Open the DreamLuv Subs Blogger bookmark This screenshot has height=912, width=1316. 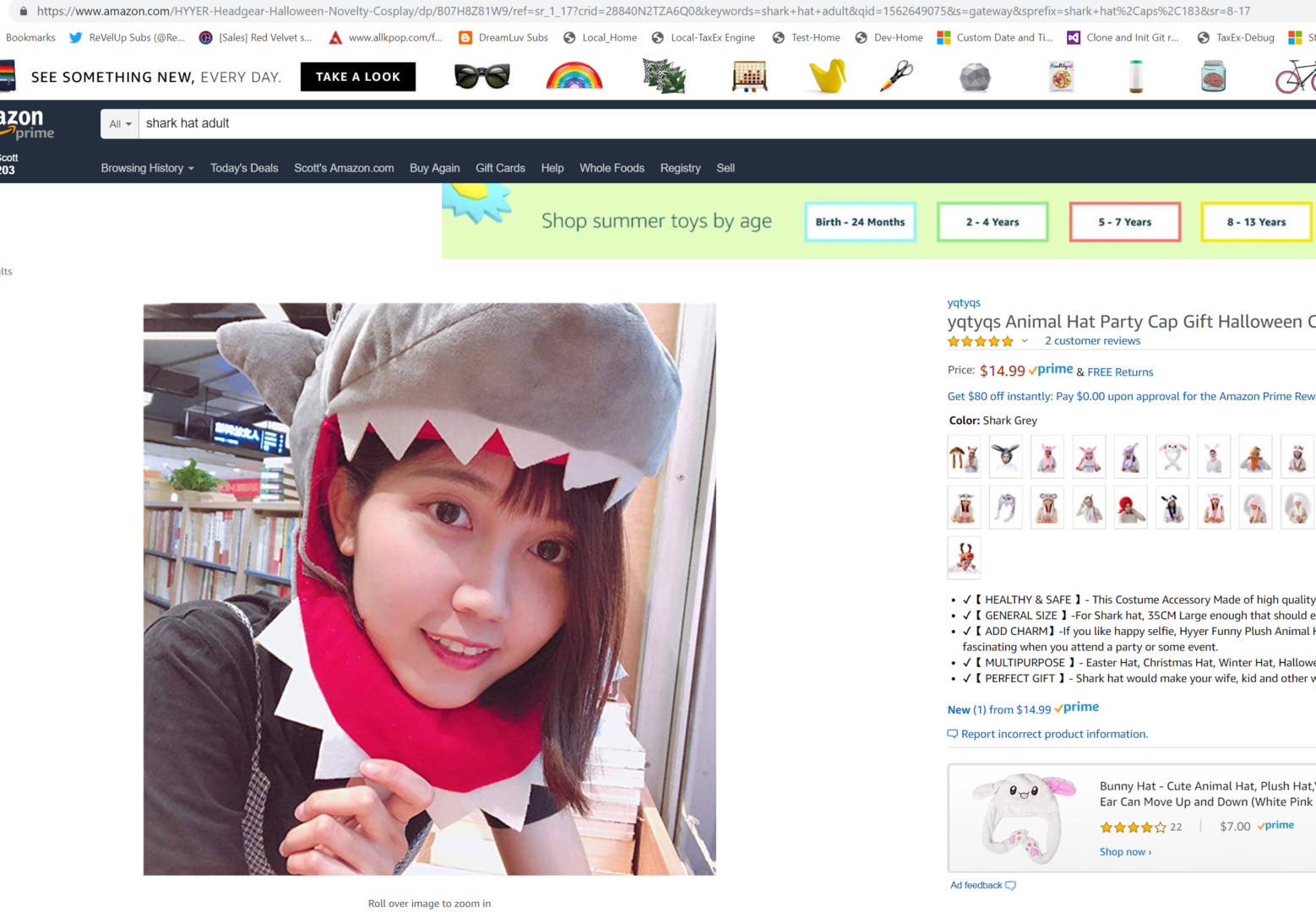[x=503, y=37]
